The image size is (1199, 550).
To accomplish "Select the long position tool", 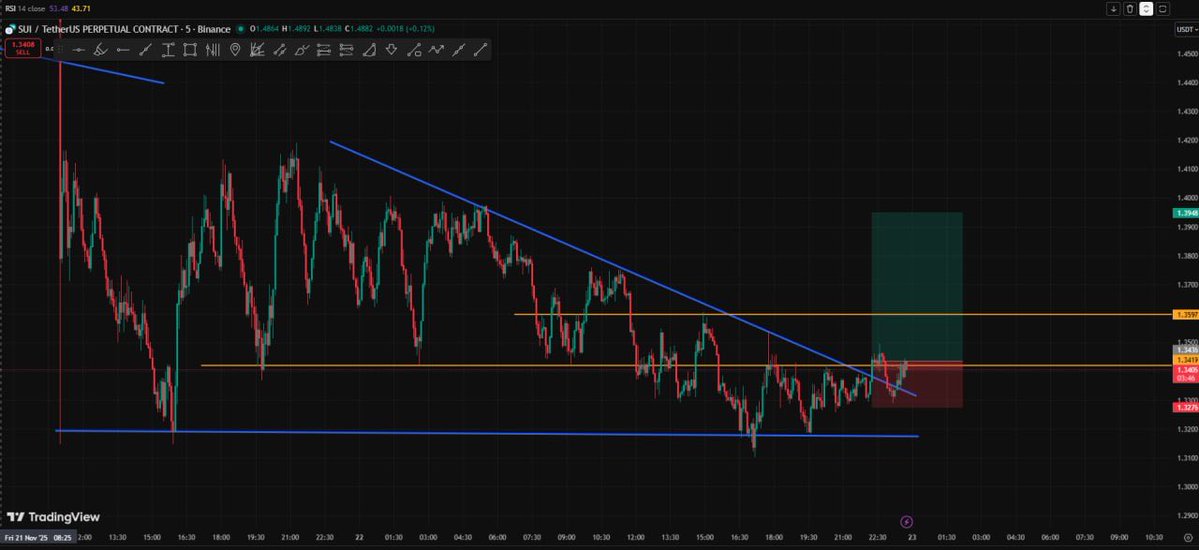I will click(x=324, y=50).
